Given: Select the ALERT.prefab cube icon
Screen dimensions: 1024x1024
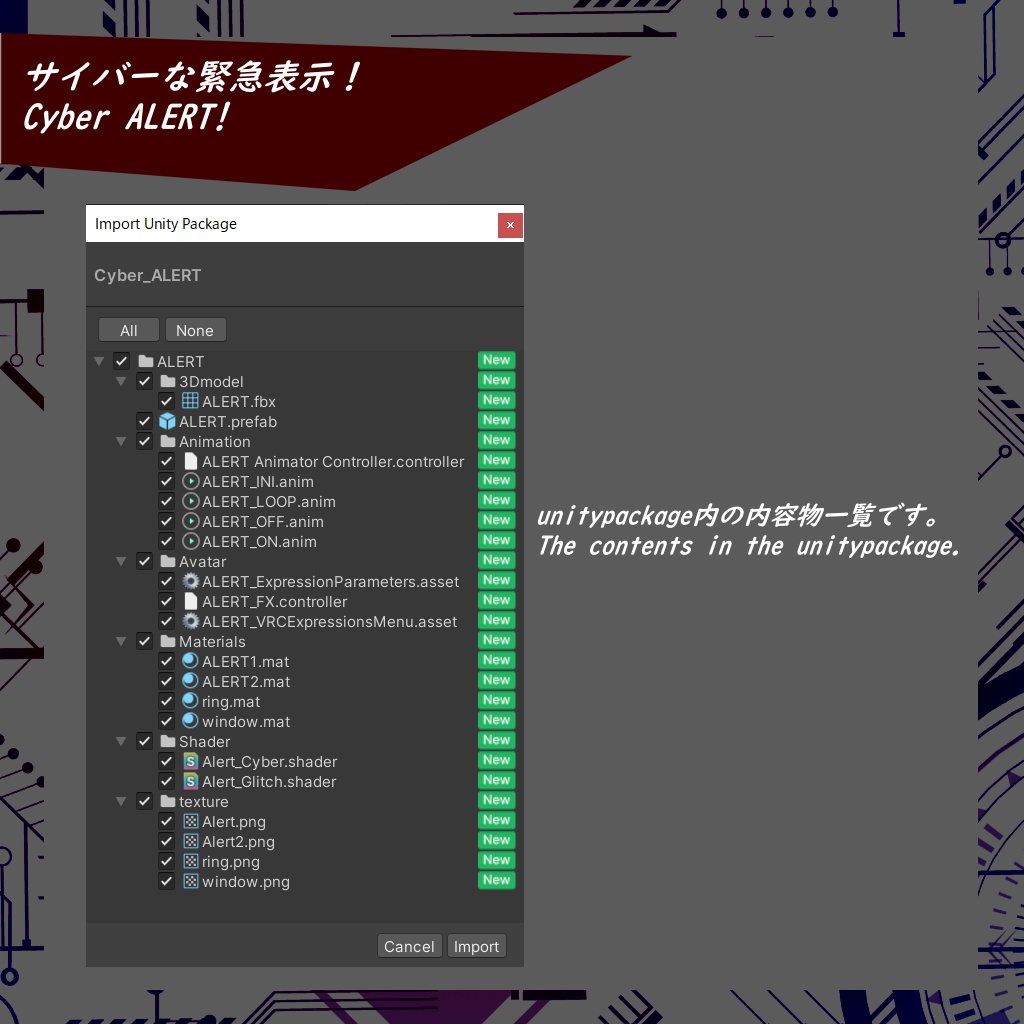Looking at the screenshot, I should click(166, 421).
